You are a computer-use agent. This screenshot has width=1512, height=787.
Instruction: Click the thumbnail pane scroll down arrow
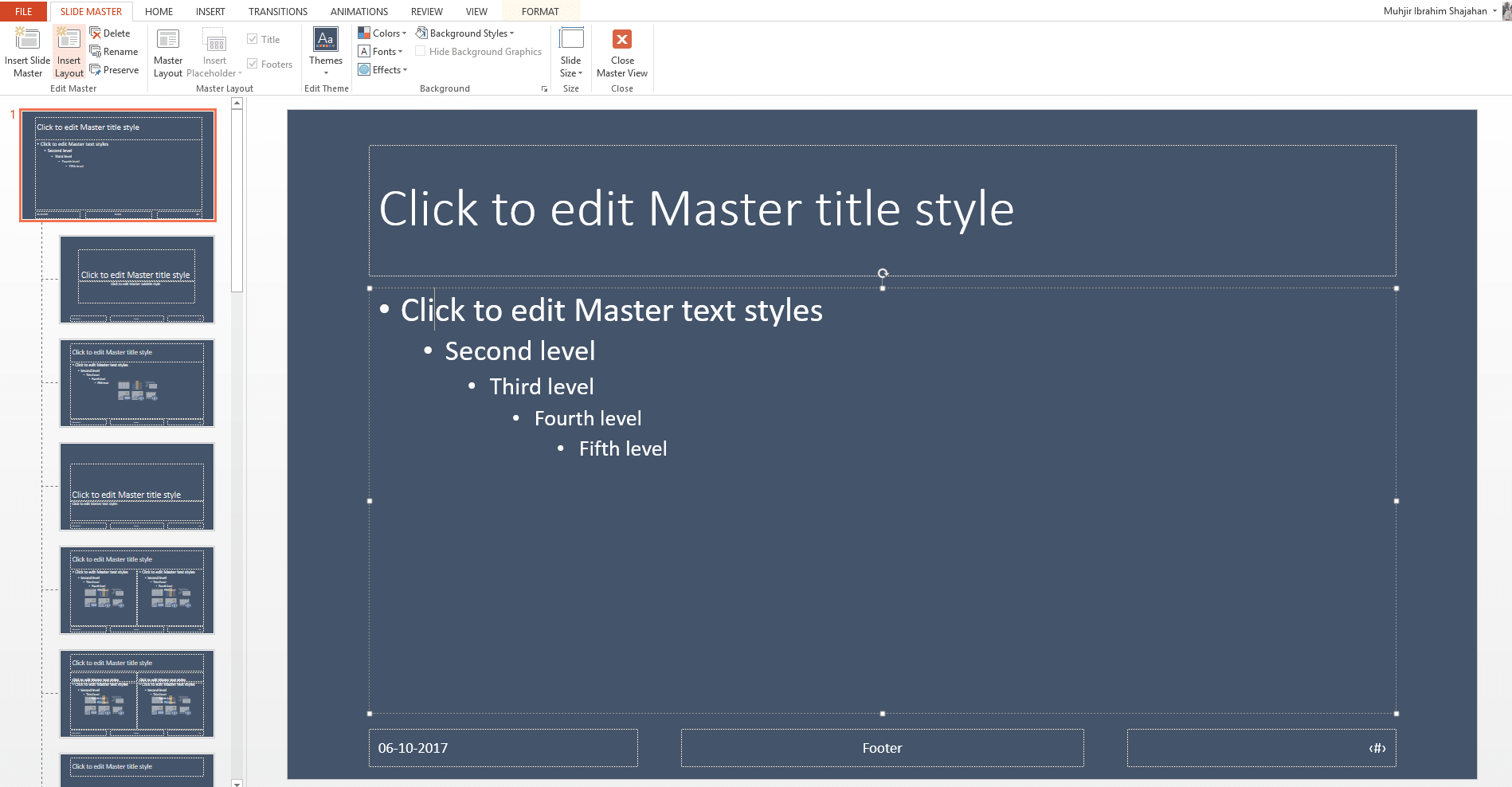(237, 783)
